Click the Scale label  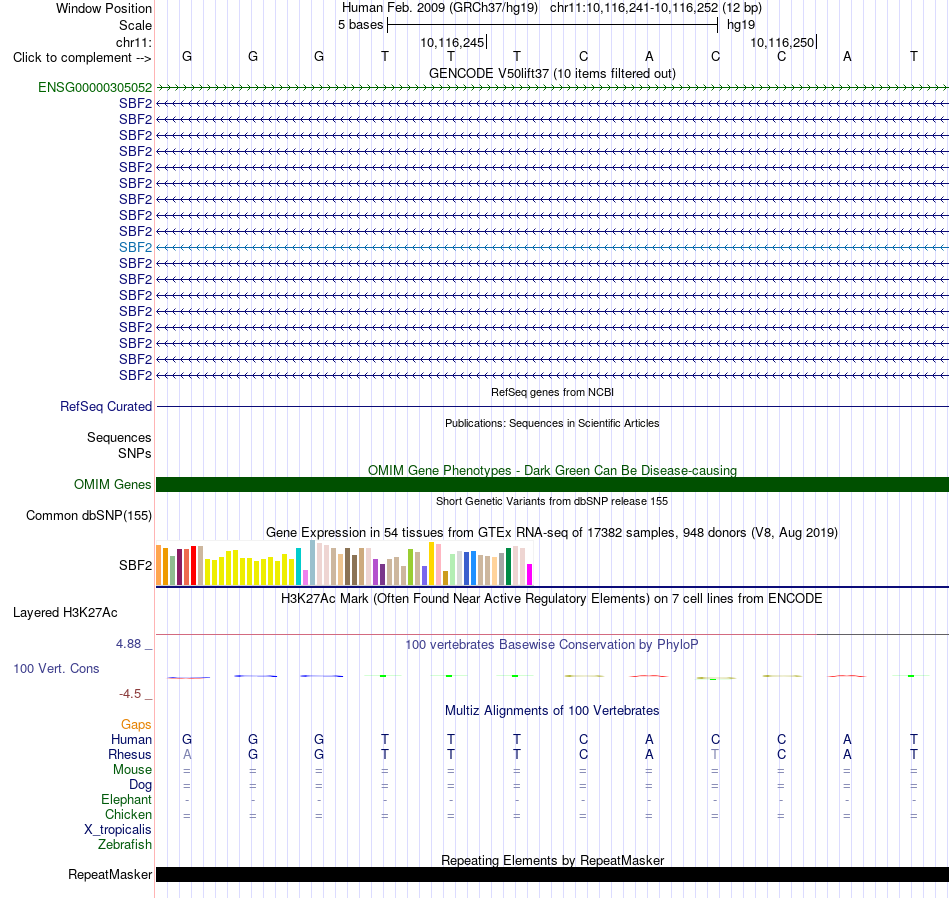tap(135, 25)
